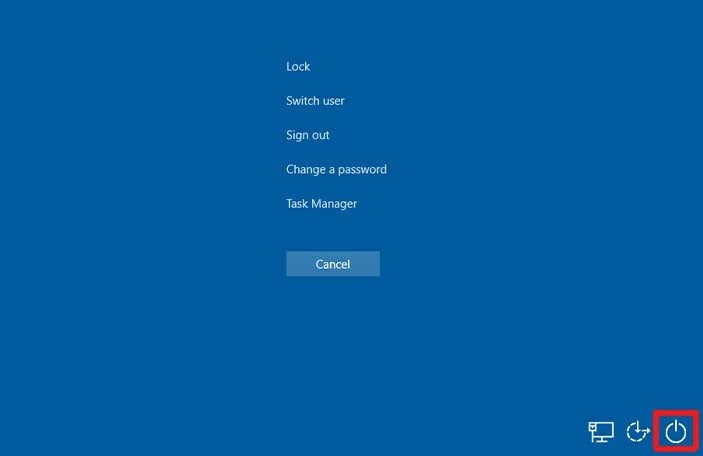The image size is (703, 456).
Task: Lock the computer
Action: [x=298, y=67]
